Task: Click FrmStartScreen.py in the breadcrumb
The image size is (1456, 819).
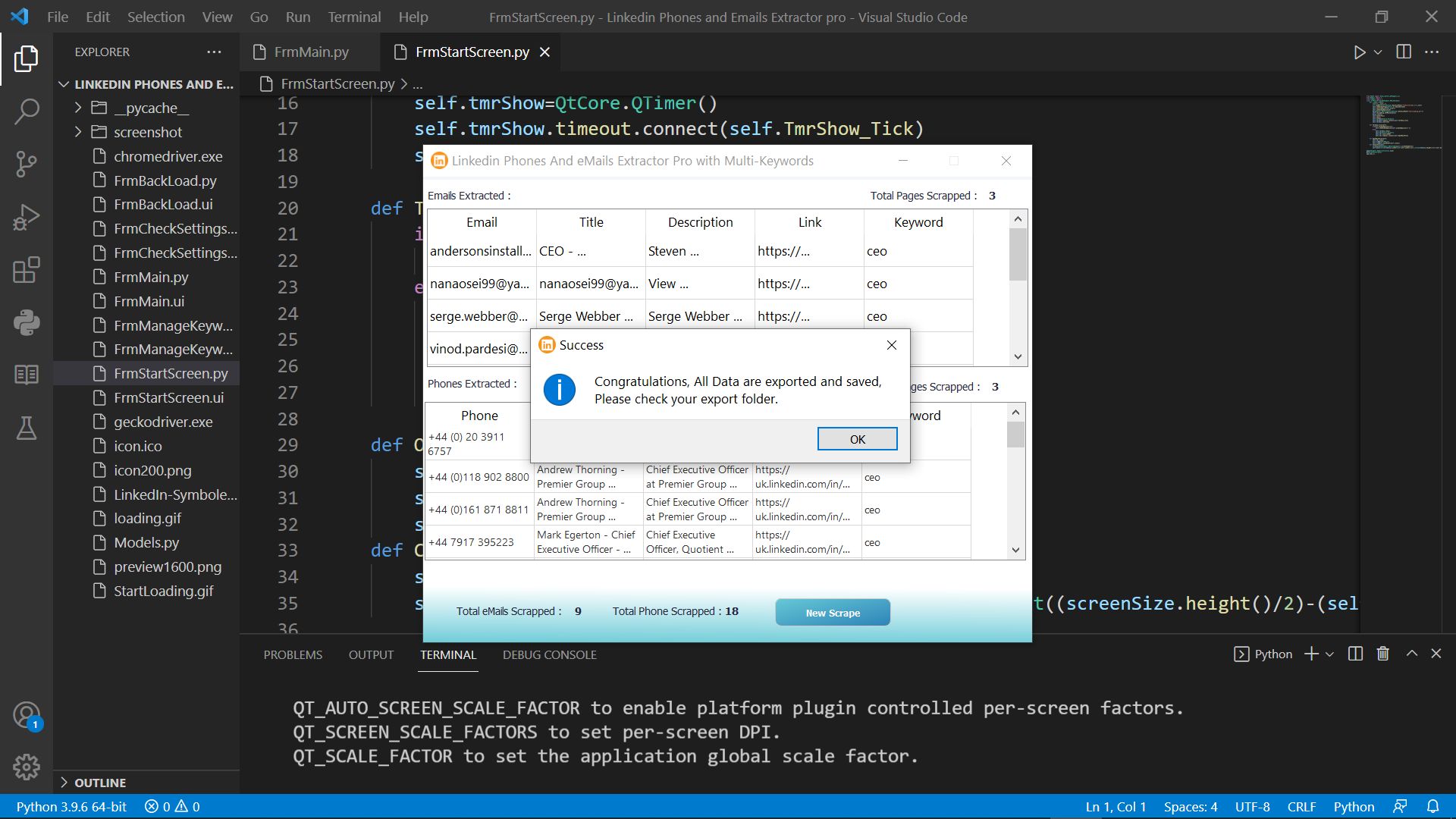Action: click(x=337, y=83)
